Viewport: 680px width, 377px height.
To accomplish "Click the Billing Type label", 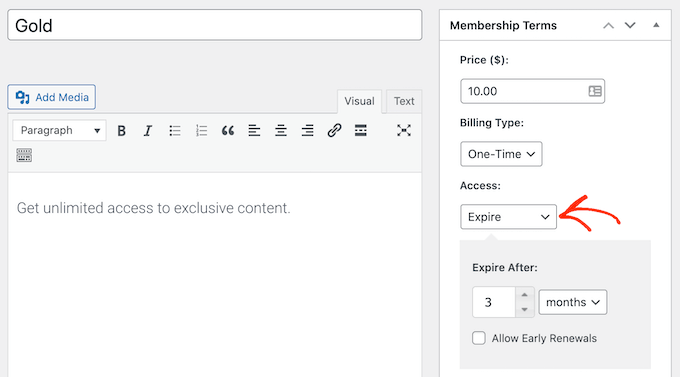I will tap(492, 123).
